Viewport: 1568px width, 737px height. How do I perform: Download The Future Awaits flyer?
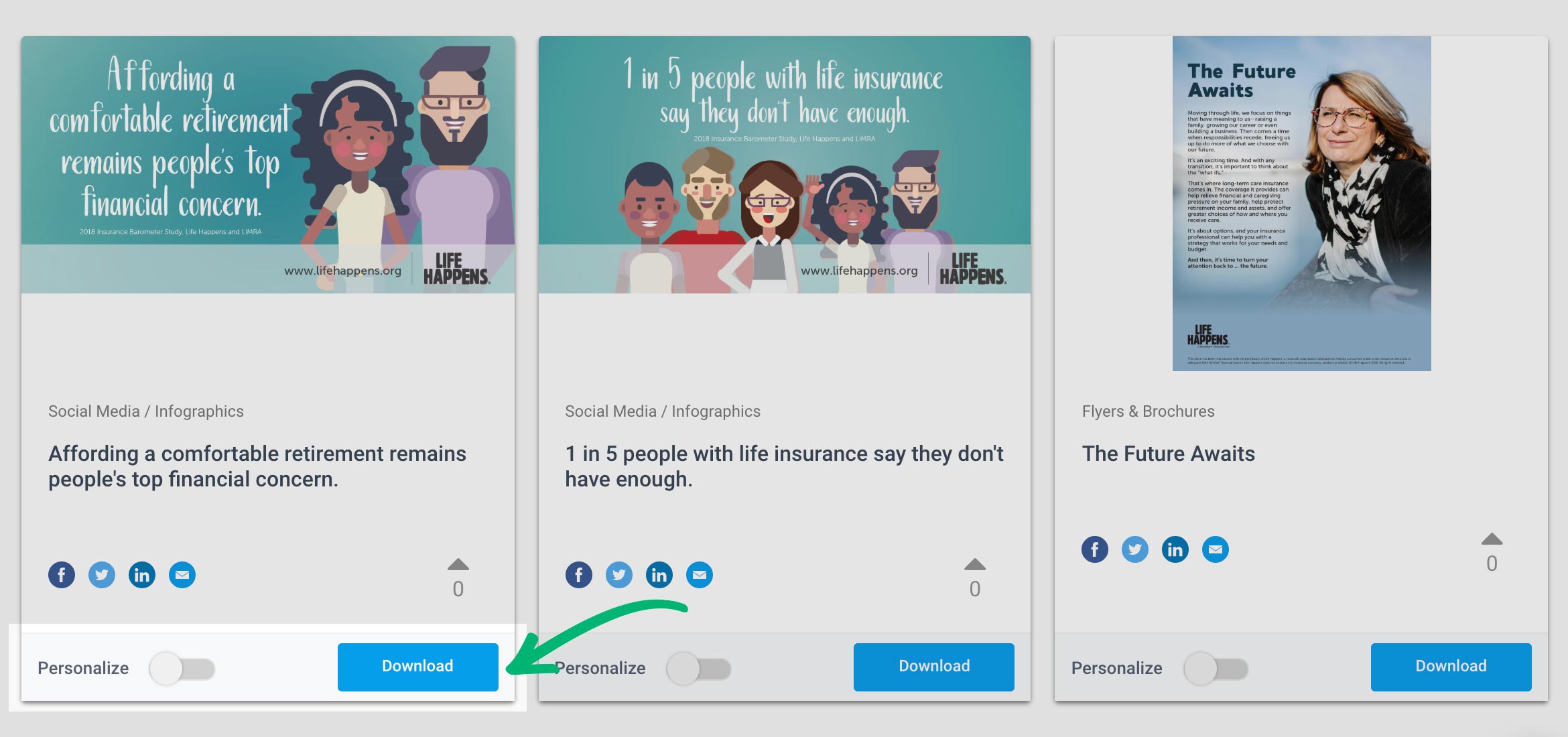tap(1451, 667)
